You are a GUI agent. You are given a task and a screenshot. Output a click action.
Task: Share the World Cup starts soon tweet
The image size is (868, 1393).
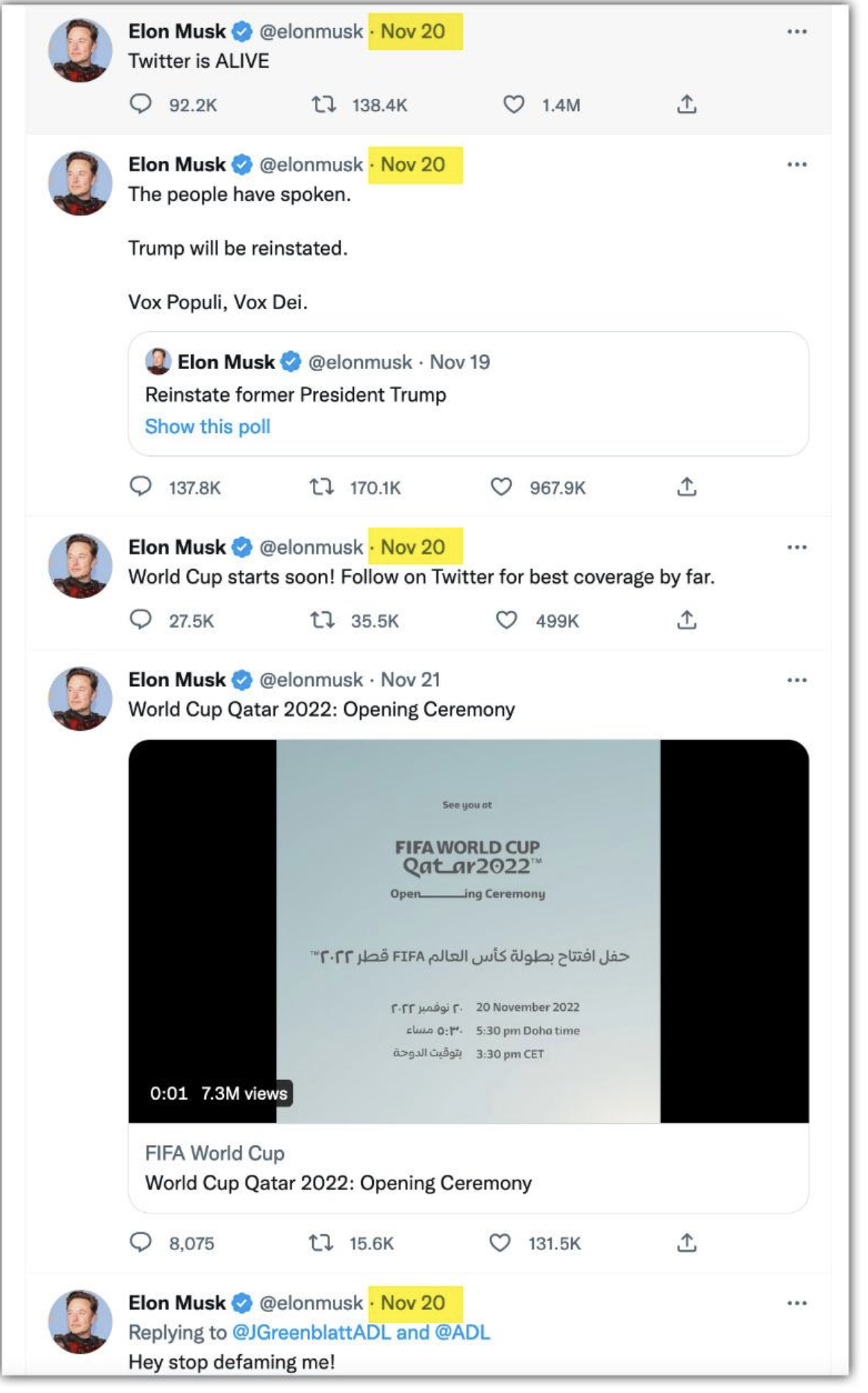(x=687, y=620)
